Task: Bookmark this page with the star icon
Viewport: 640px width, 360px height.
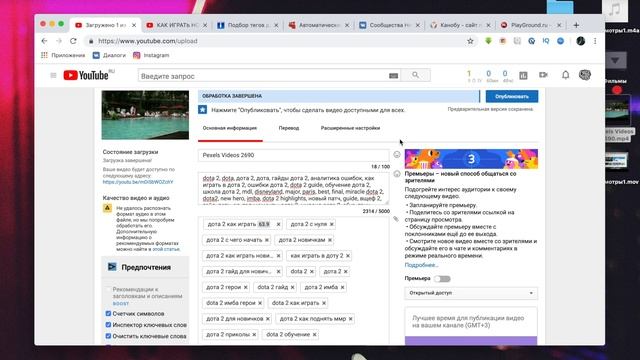Action: coord(470,41)
